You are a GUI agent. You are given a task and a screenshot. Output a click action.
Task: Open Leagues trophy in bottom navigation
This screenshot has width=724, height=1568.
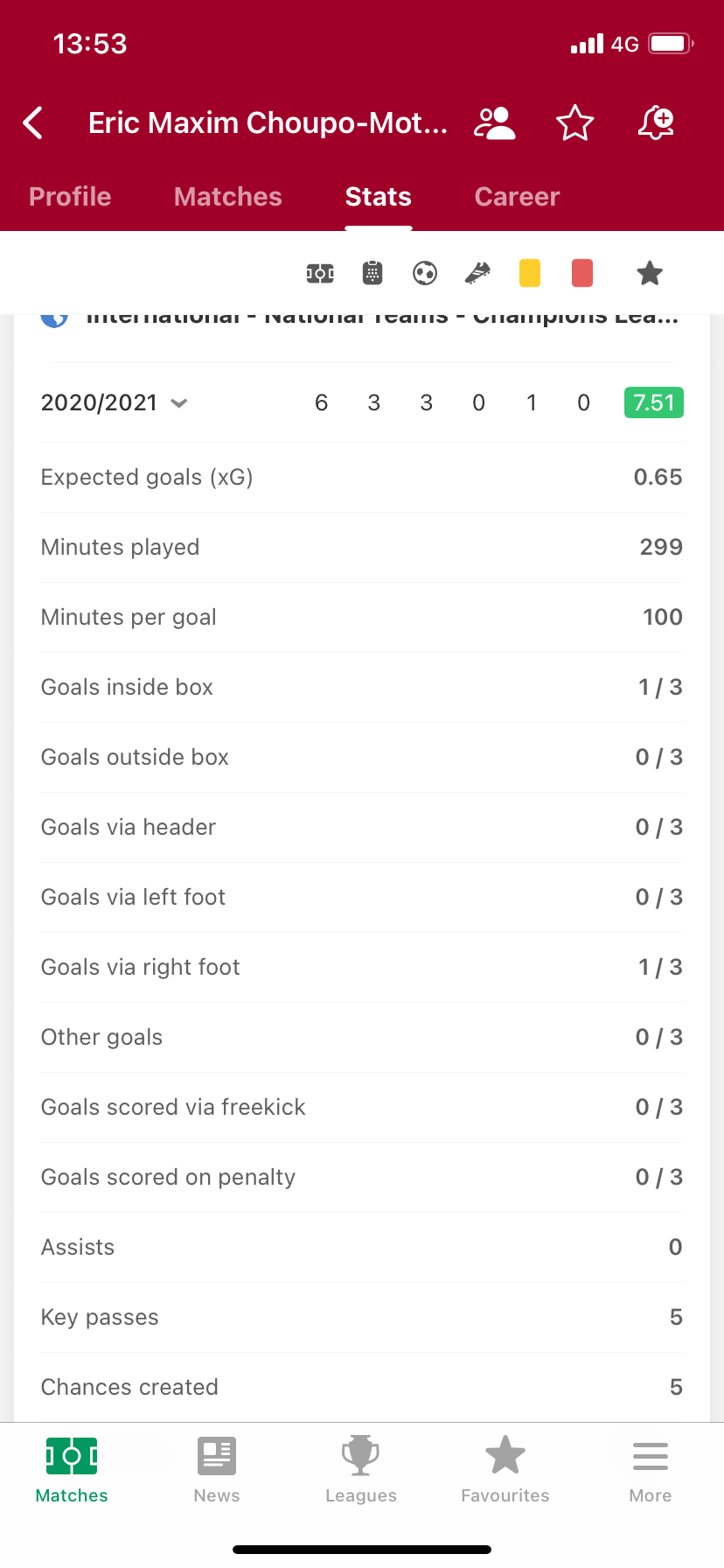coord(361,1471)
